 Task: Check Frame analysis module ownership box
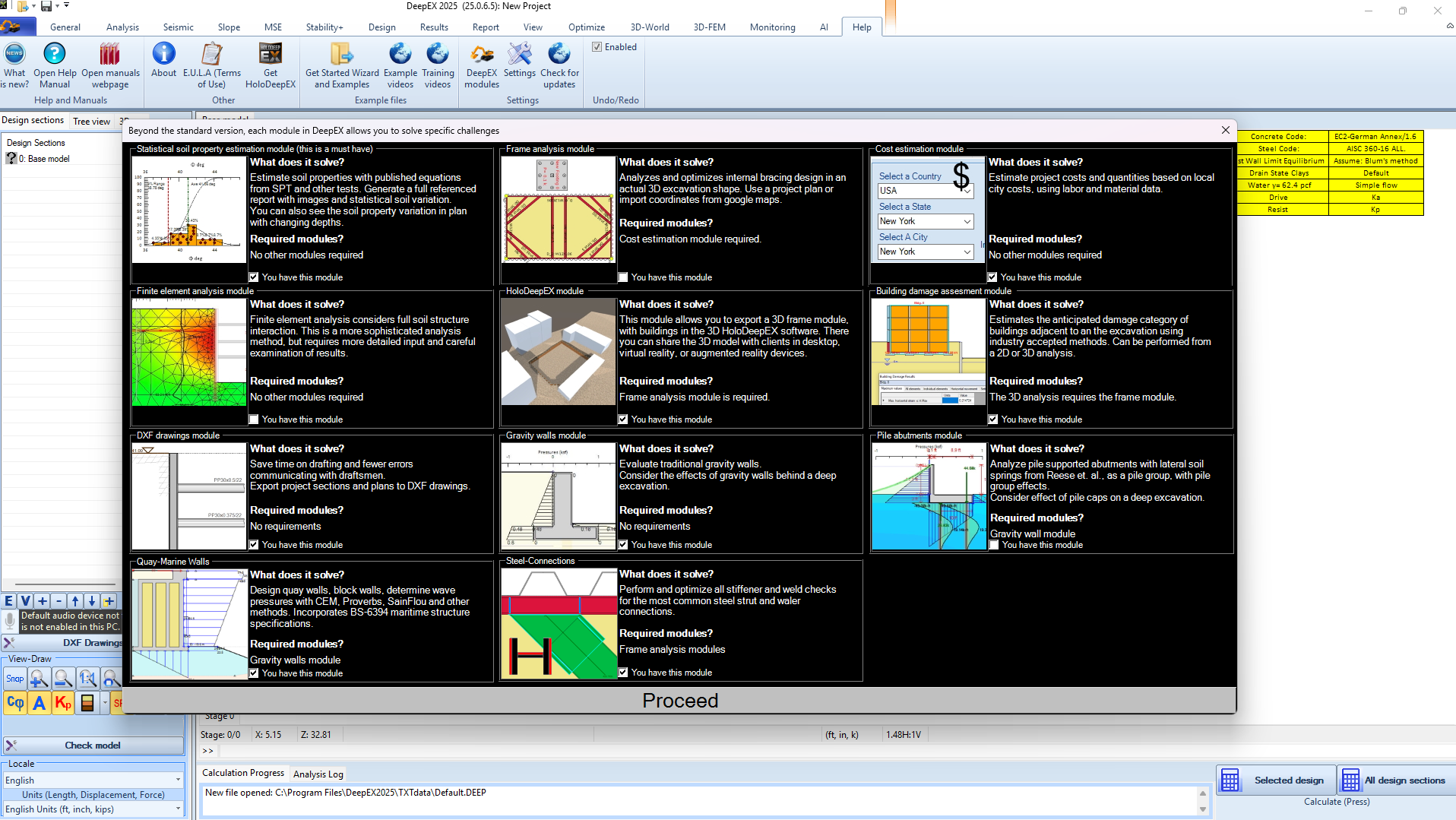tap(623, 277)
